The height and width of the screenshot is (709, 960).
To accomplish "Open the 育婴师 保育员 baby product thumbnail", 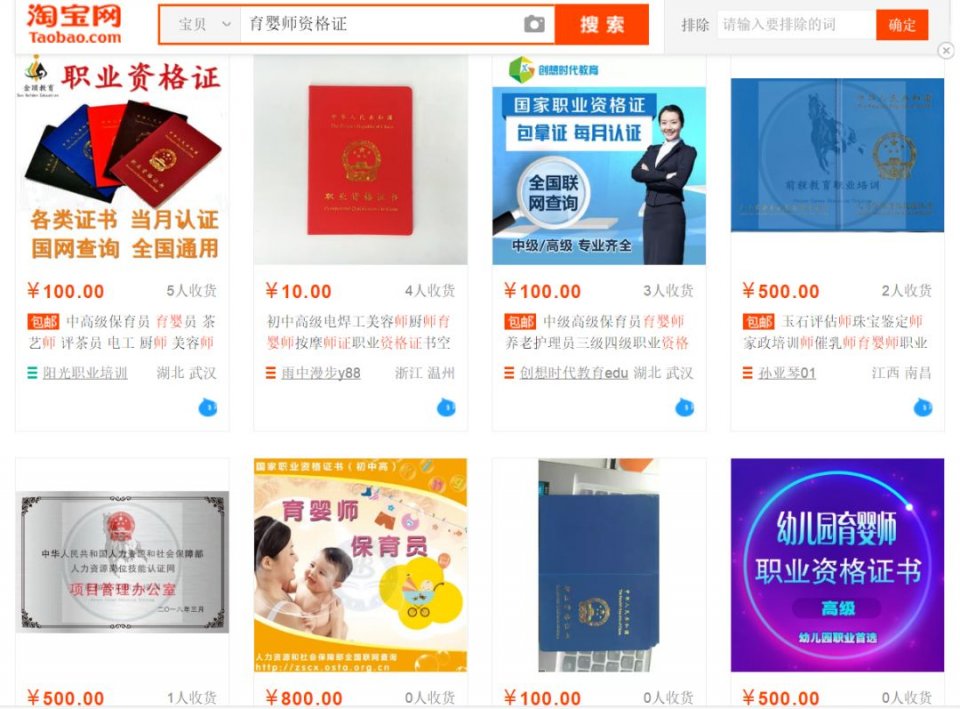I will click(361, 565).
